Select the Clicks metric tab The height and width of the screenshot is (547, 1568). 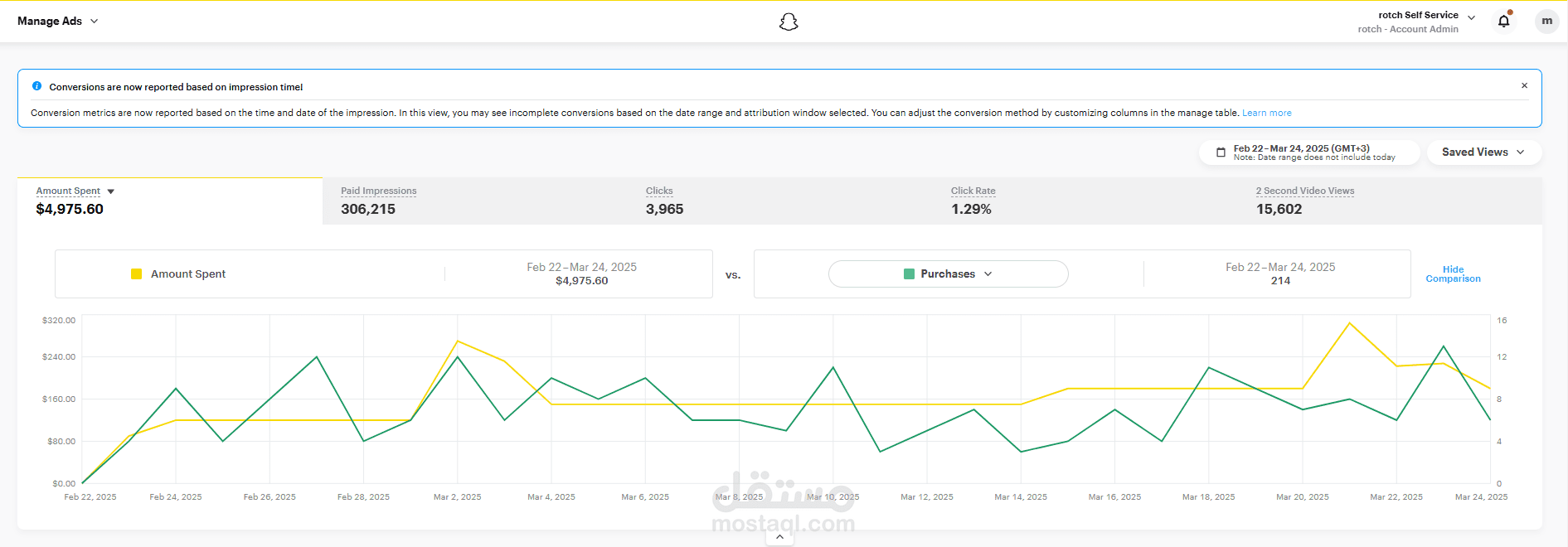tap(780, 201)
